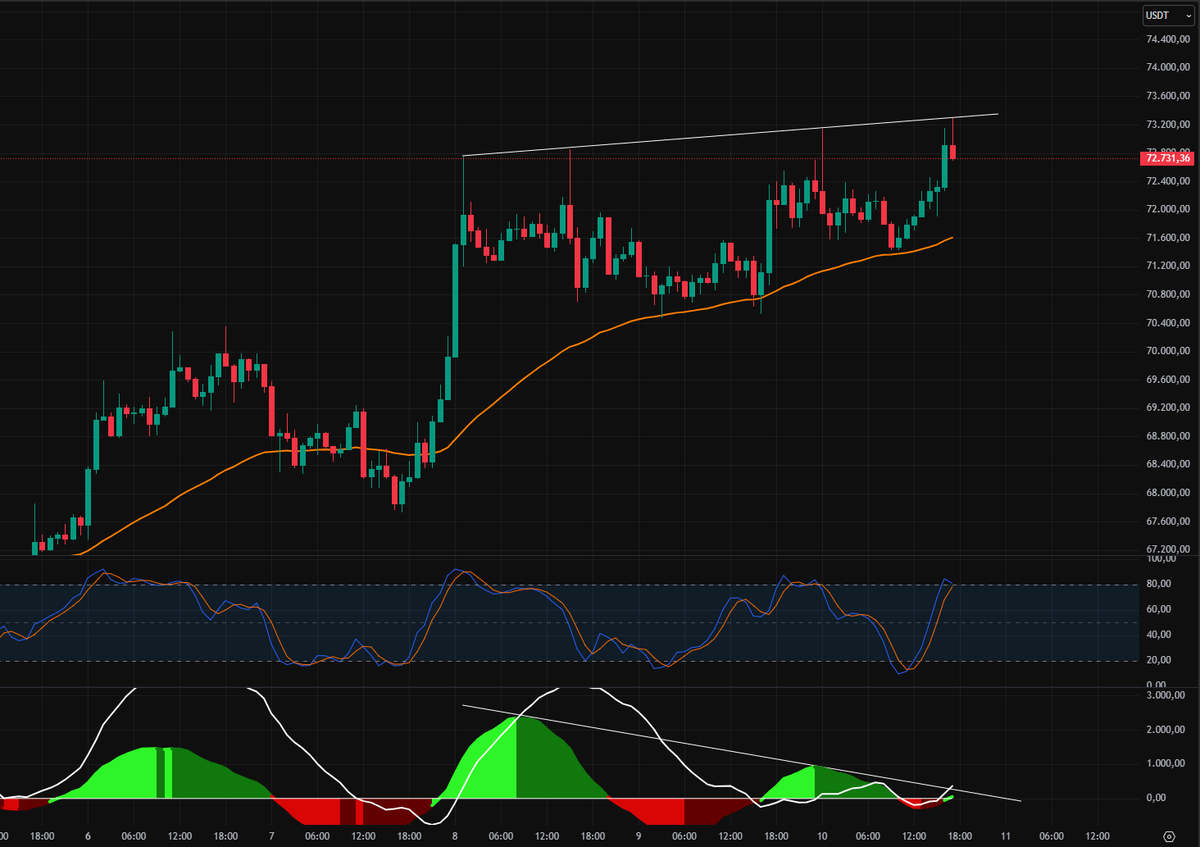Open the USDT currency dropdown
Image resolution: width=1200 pixels, height=847 pixels.
coord(1168,15)
